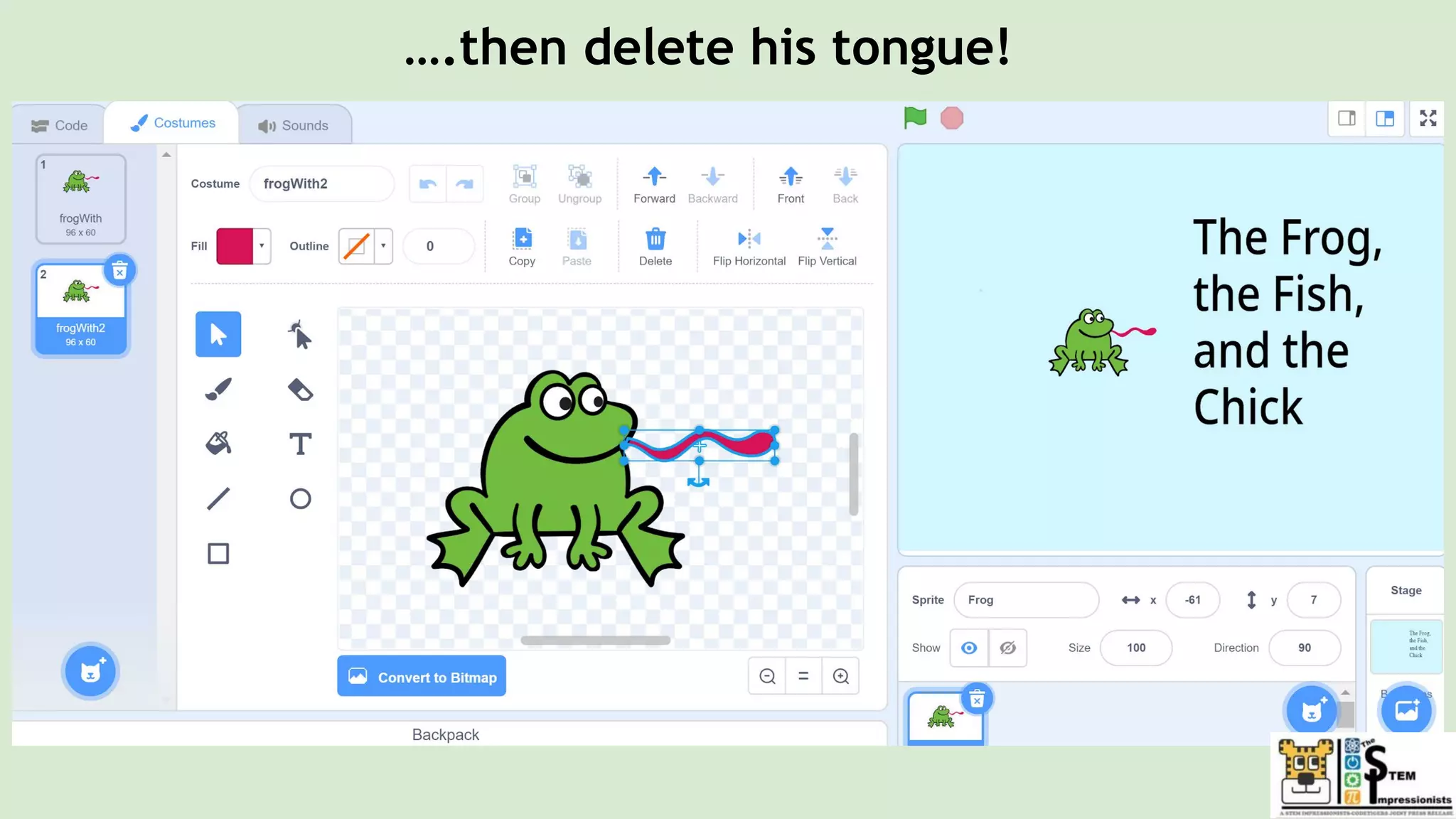The image size is (1456, 819).
Task: Click the sprite y position field
Action: click(1314, 600)
